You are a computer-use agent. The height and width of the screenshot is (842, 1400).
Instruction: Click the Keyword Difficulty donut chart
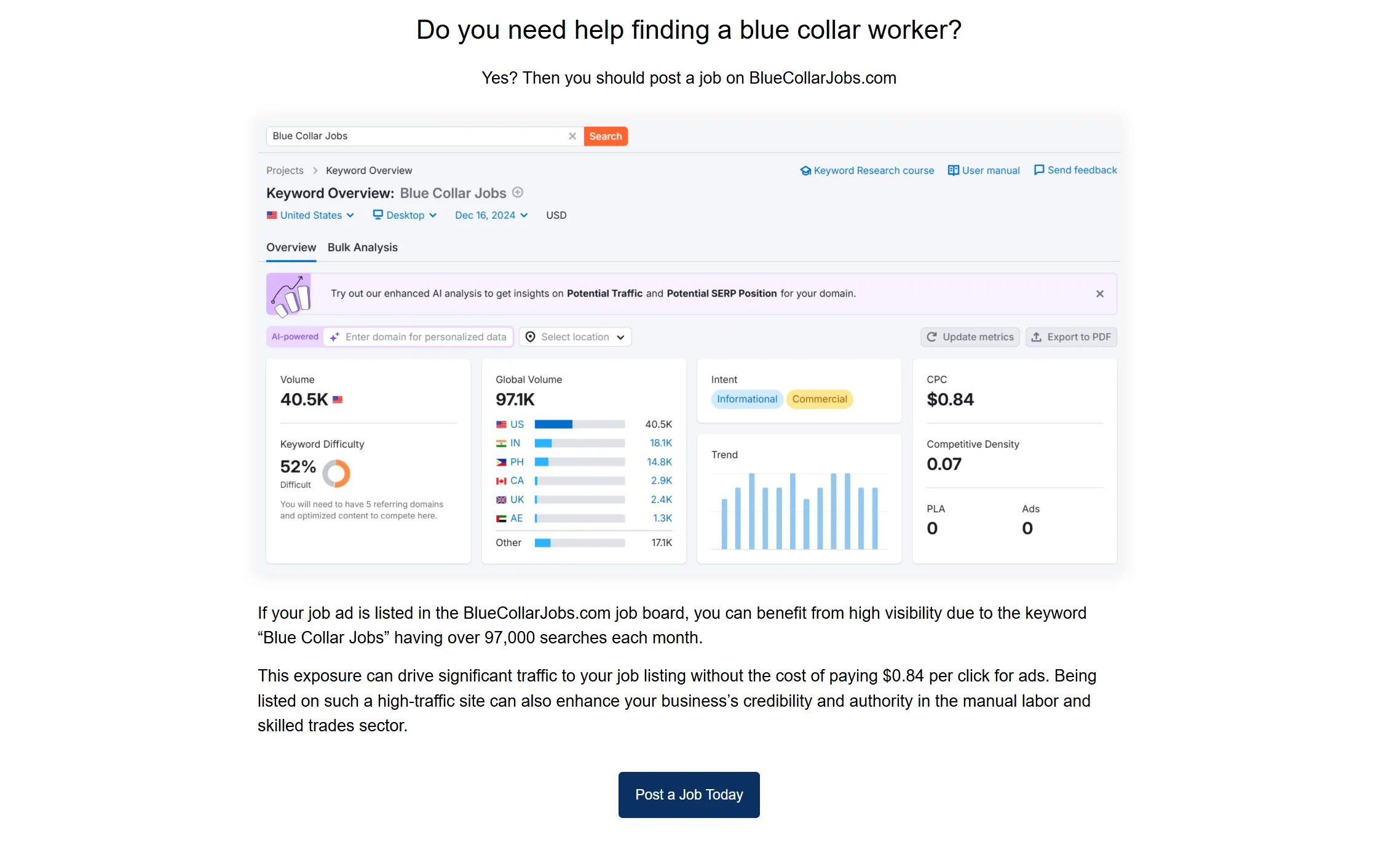coord(336,474)
